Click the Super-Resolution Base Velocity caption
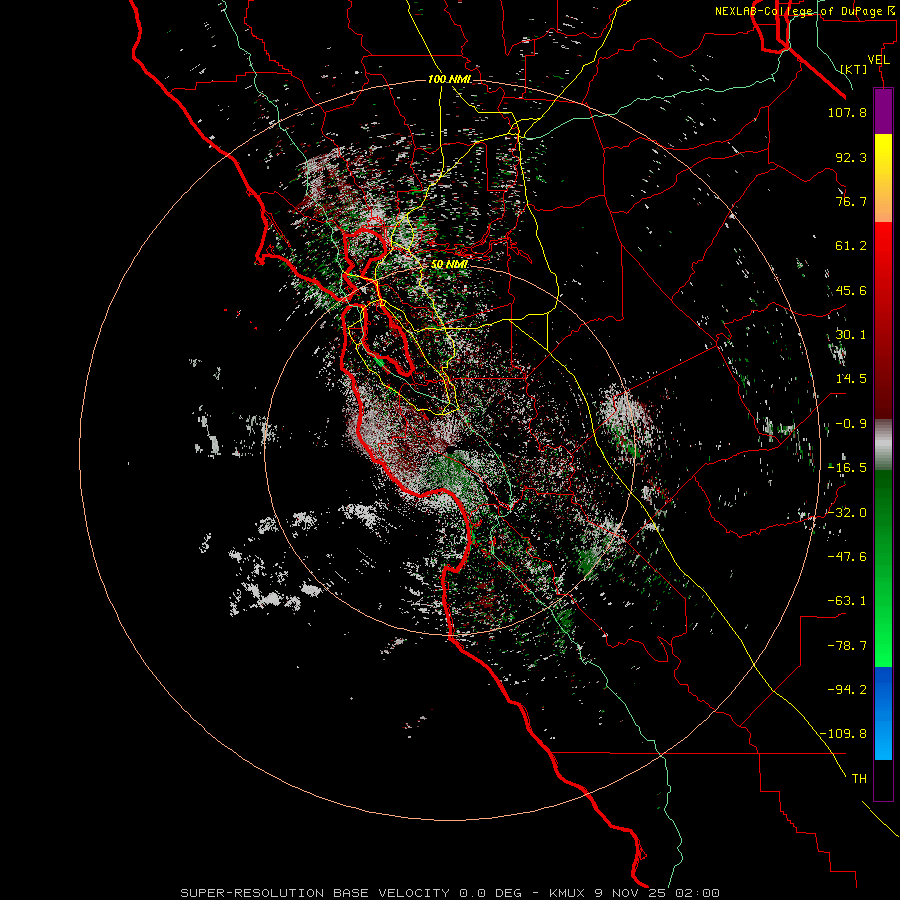The image size is (900, 900). [449, 893]
